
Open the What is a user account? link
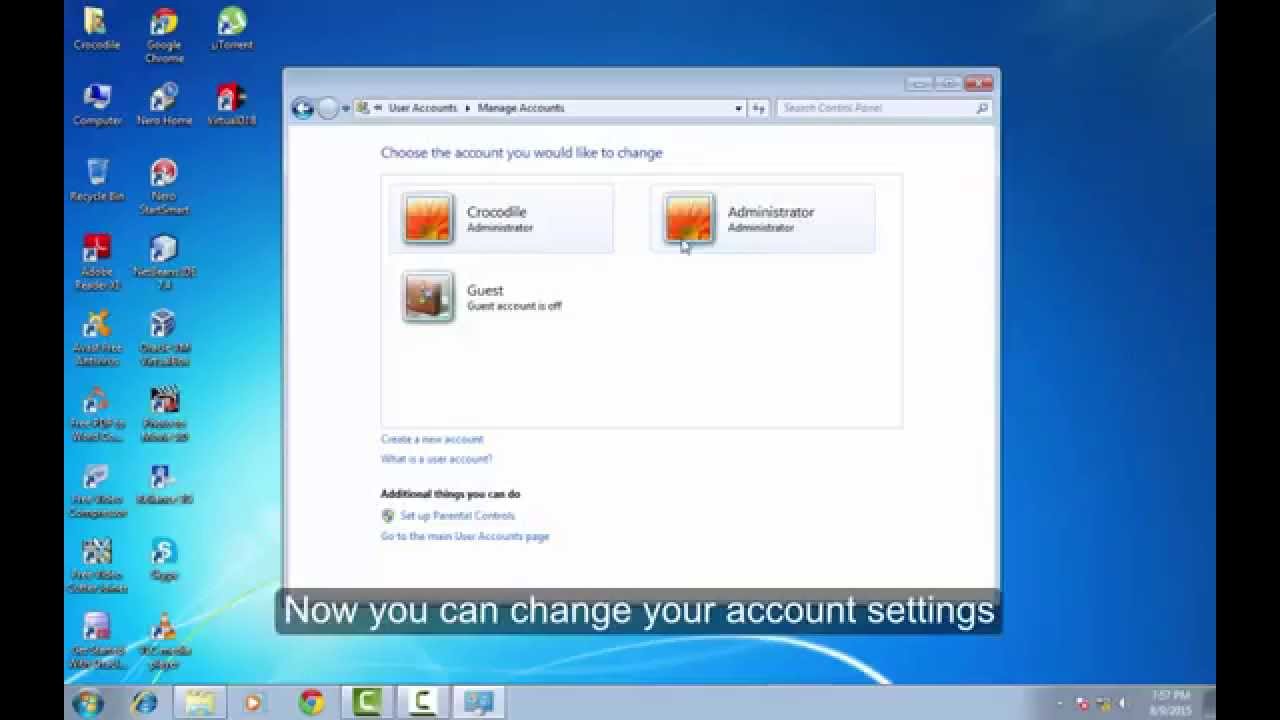coord(436,459)
